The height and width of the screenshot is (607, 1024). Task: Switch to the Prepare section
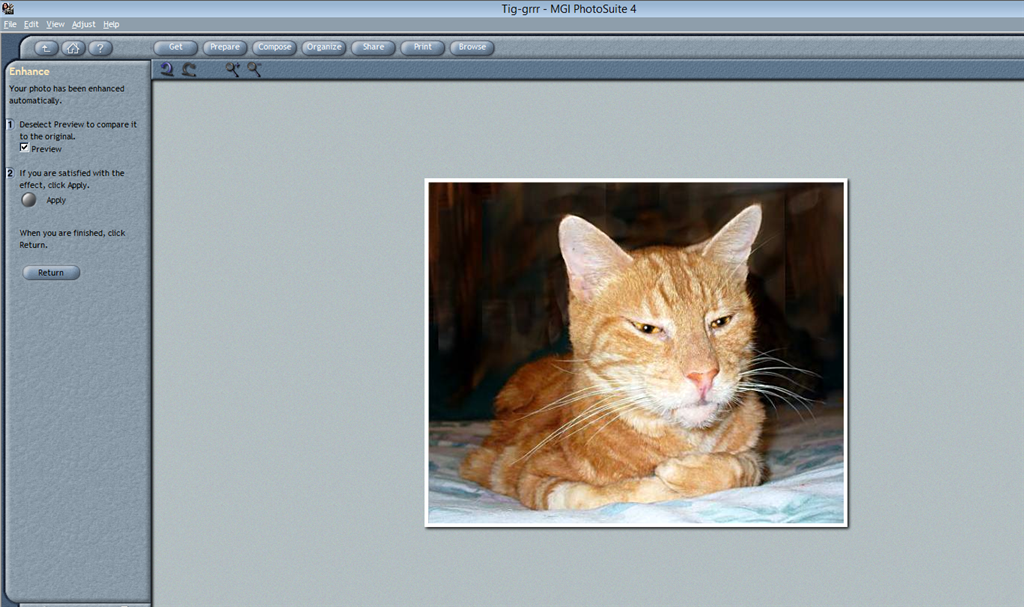tap(225, 47)
